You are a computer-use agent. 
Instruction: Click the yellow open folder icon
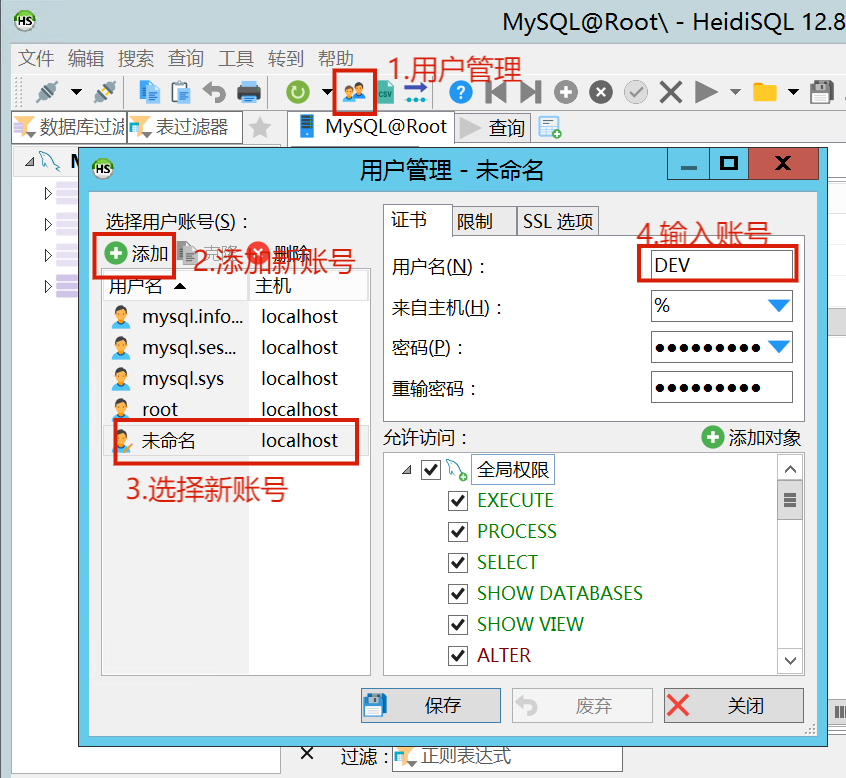tap(765, 92)
